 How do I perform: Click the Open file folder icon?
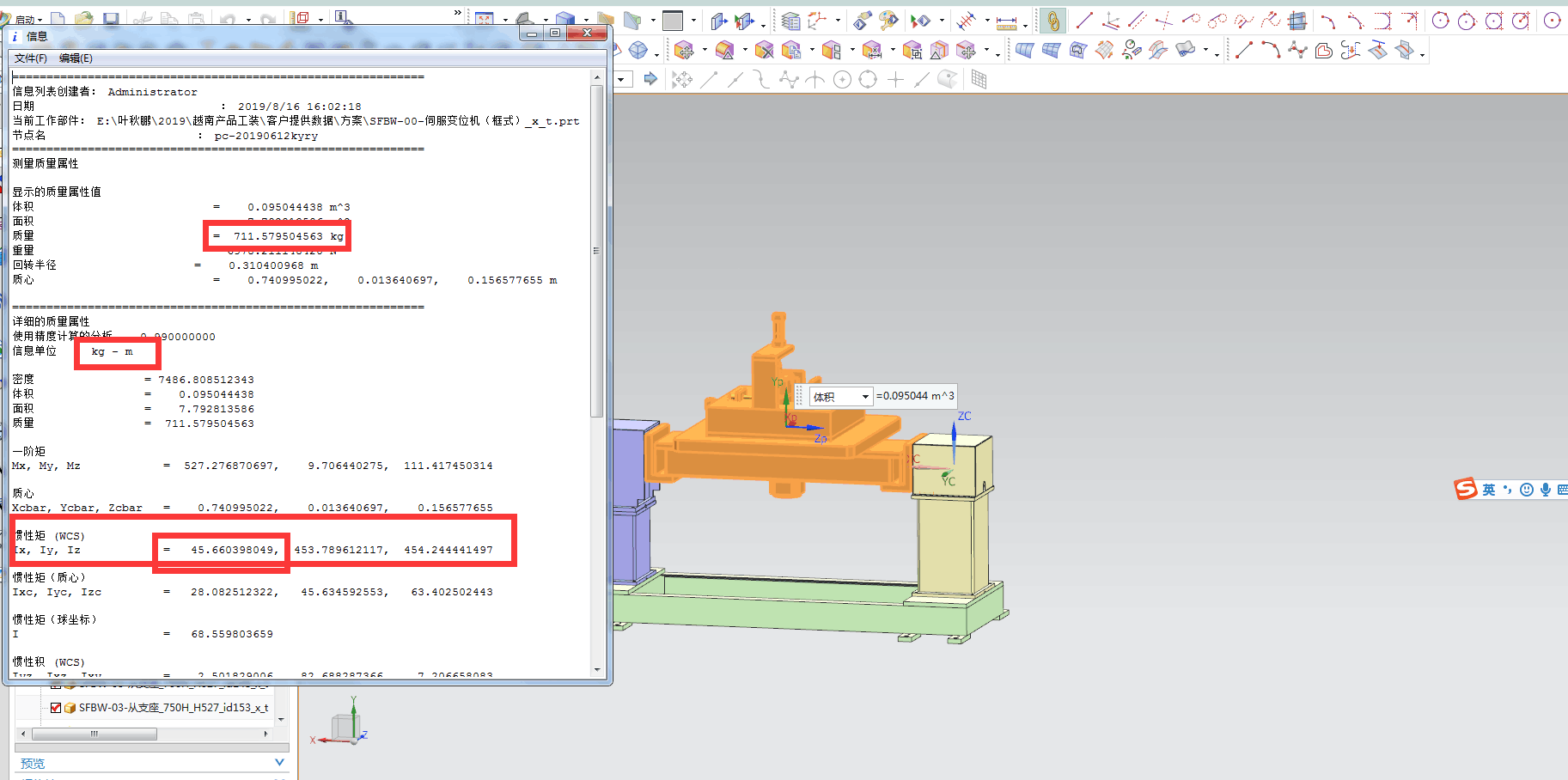[84, 19]
